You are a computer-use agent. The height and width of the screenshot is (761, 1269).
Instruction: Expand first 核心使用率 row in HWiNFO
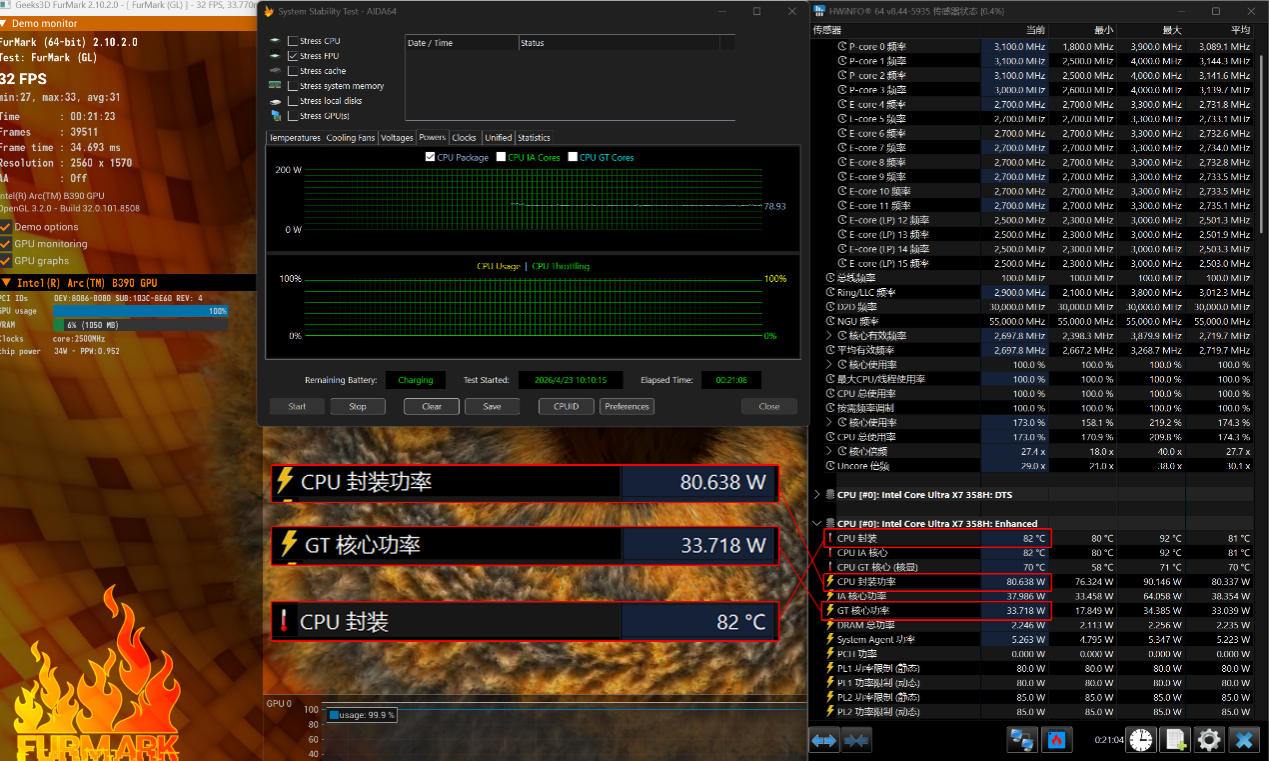(x=830, y=365)
